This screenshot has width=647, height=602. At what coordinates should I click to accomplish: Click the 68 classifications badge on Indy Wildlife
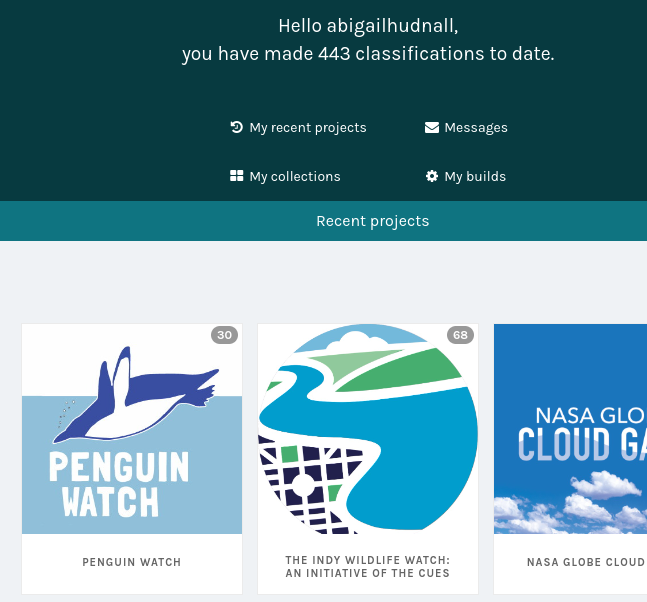click(460, 335)
